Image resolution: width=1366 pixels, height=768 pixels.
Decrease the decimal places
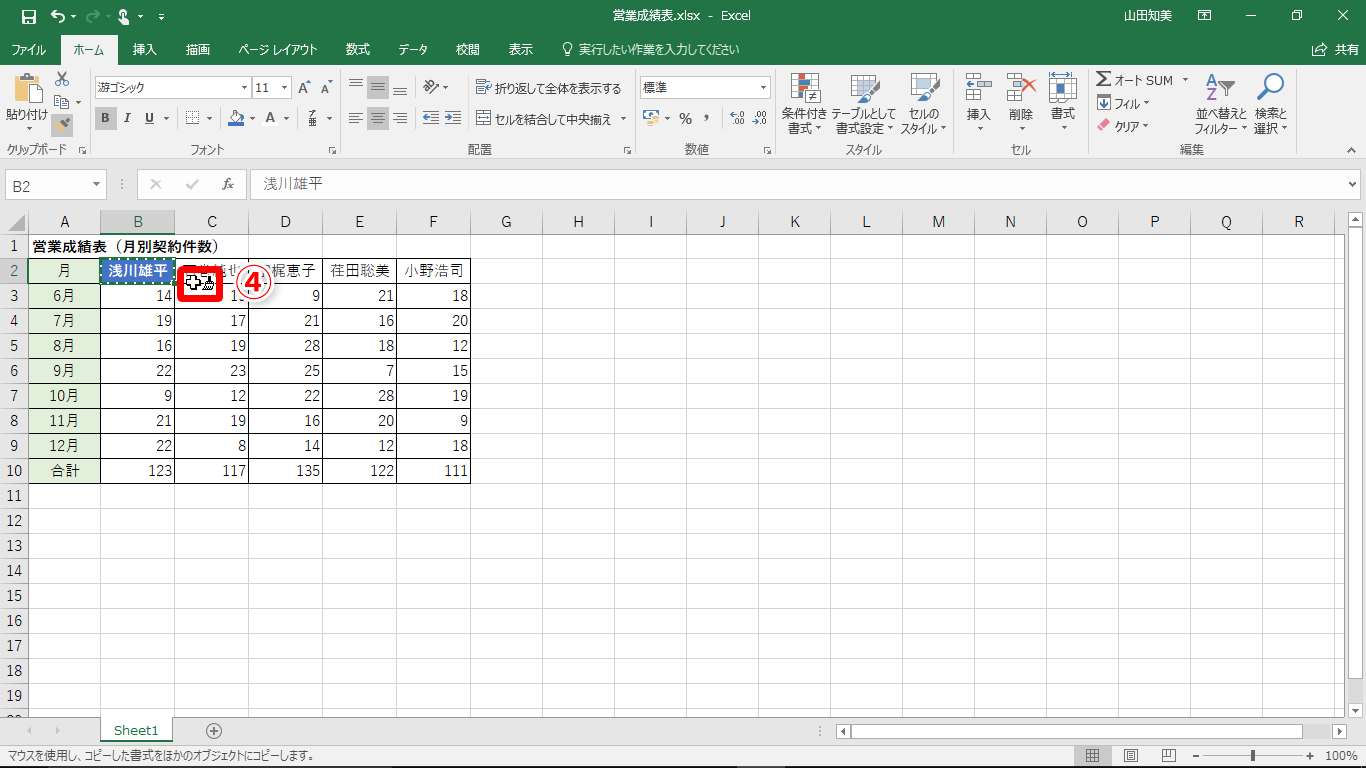(x=761, y=118)
